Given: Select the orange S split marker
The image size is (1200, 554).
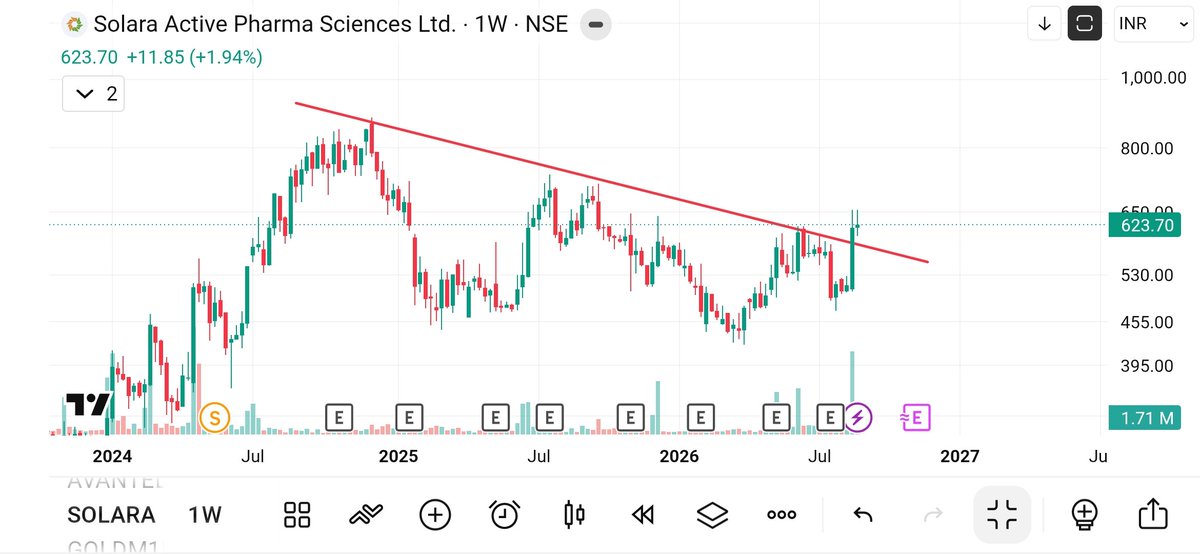Looking at the screenshot, I should coord(214,417).
